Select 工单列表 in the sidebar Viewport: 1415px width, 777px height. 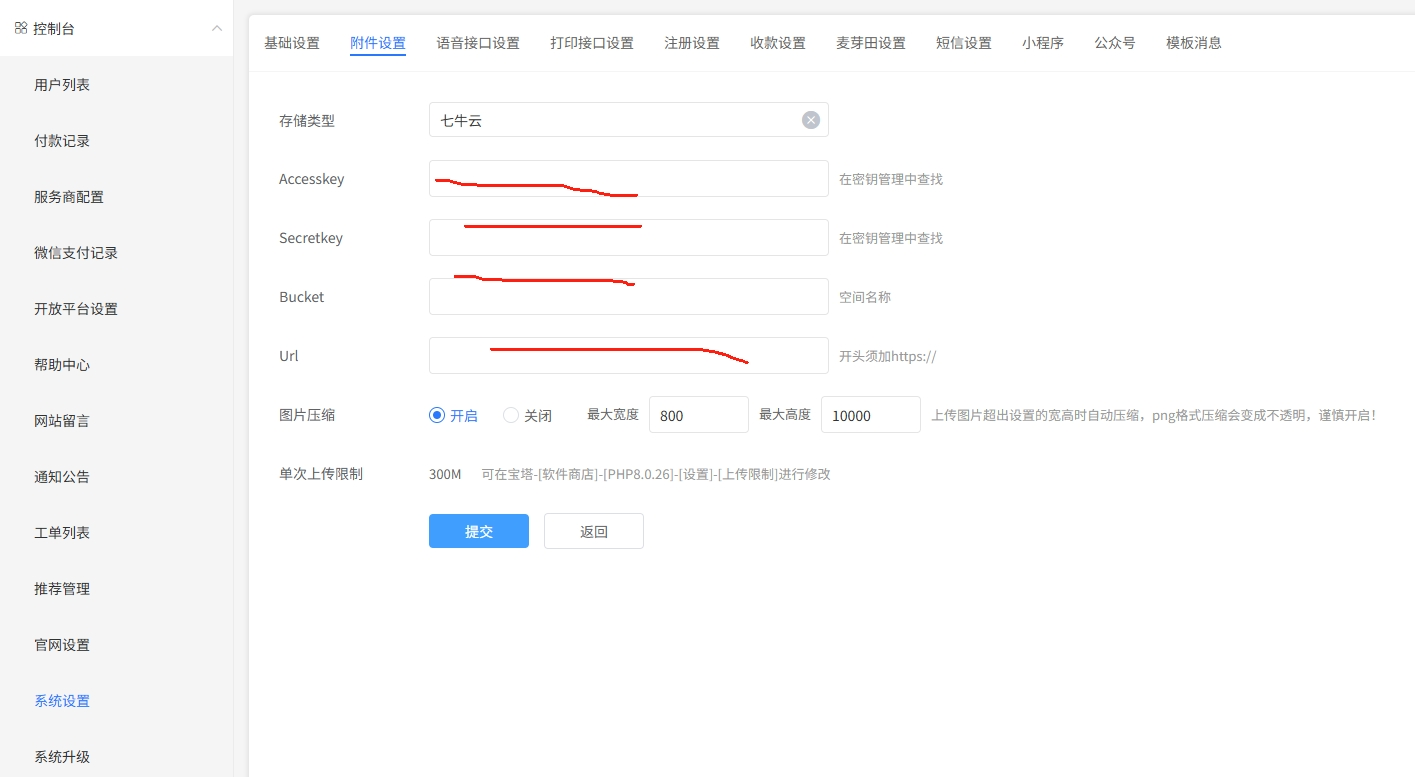[x=62, y=533]
